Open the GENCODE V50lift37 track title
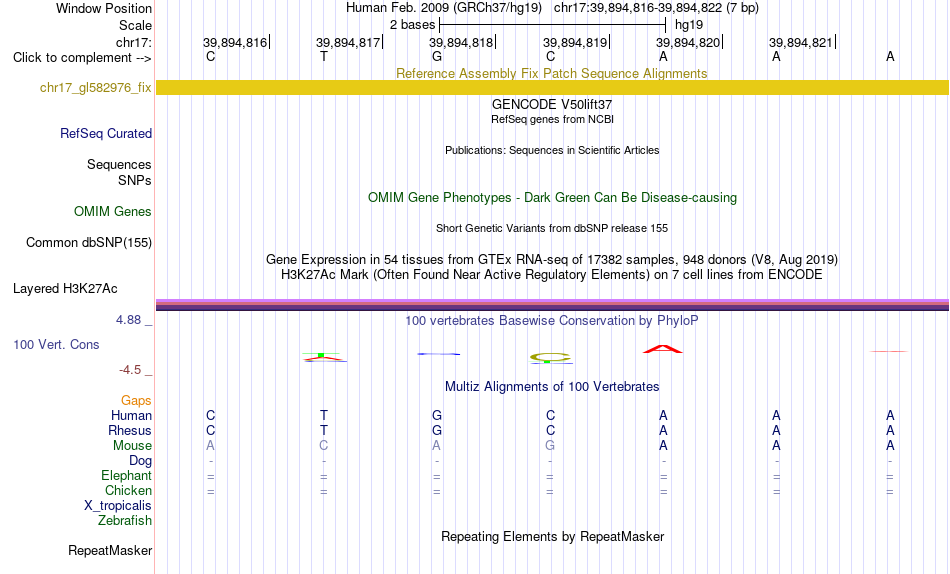The height and width of the screenshot is (574, 950). [552, 104]
